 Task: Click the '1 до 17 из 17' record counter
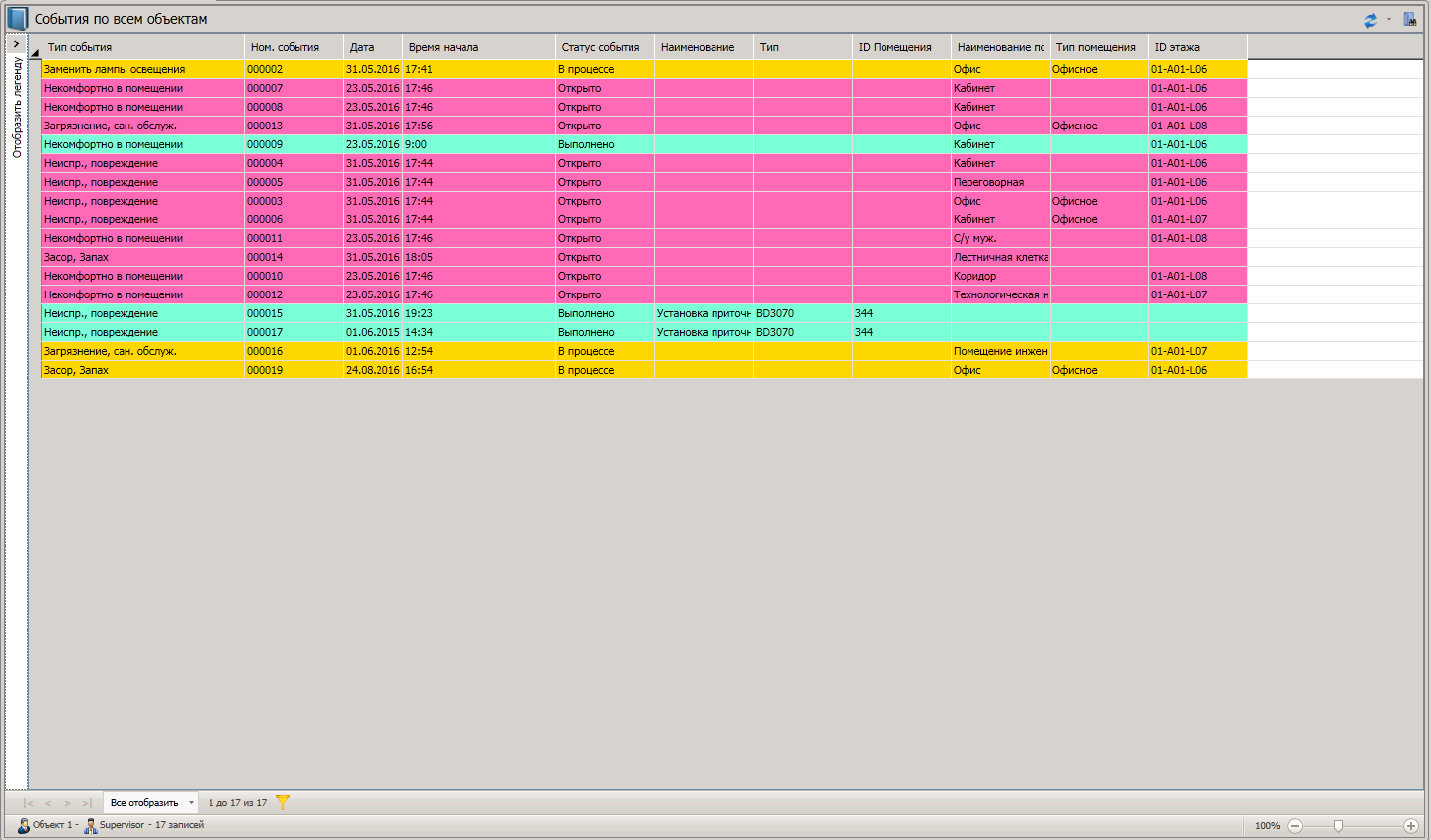(237, 803)
